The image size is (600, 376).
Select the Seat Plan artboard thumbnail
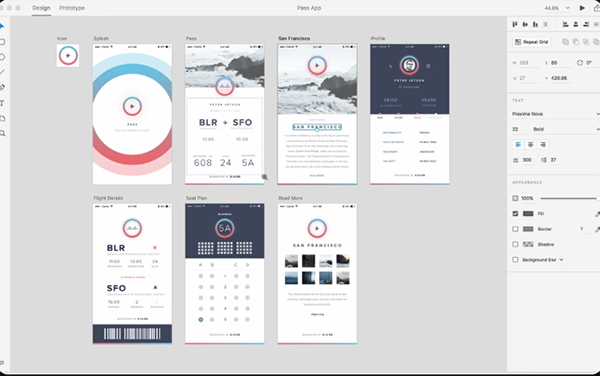(x=225, y=273)
